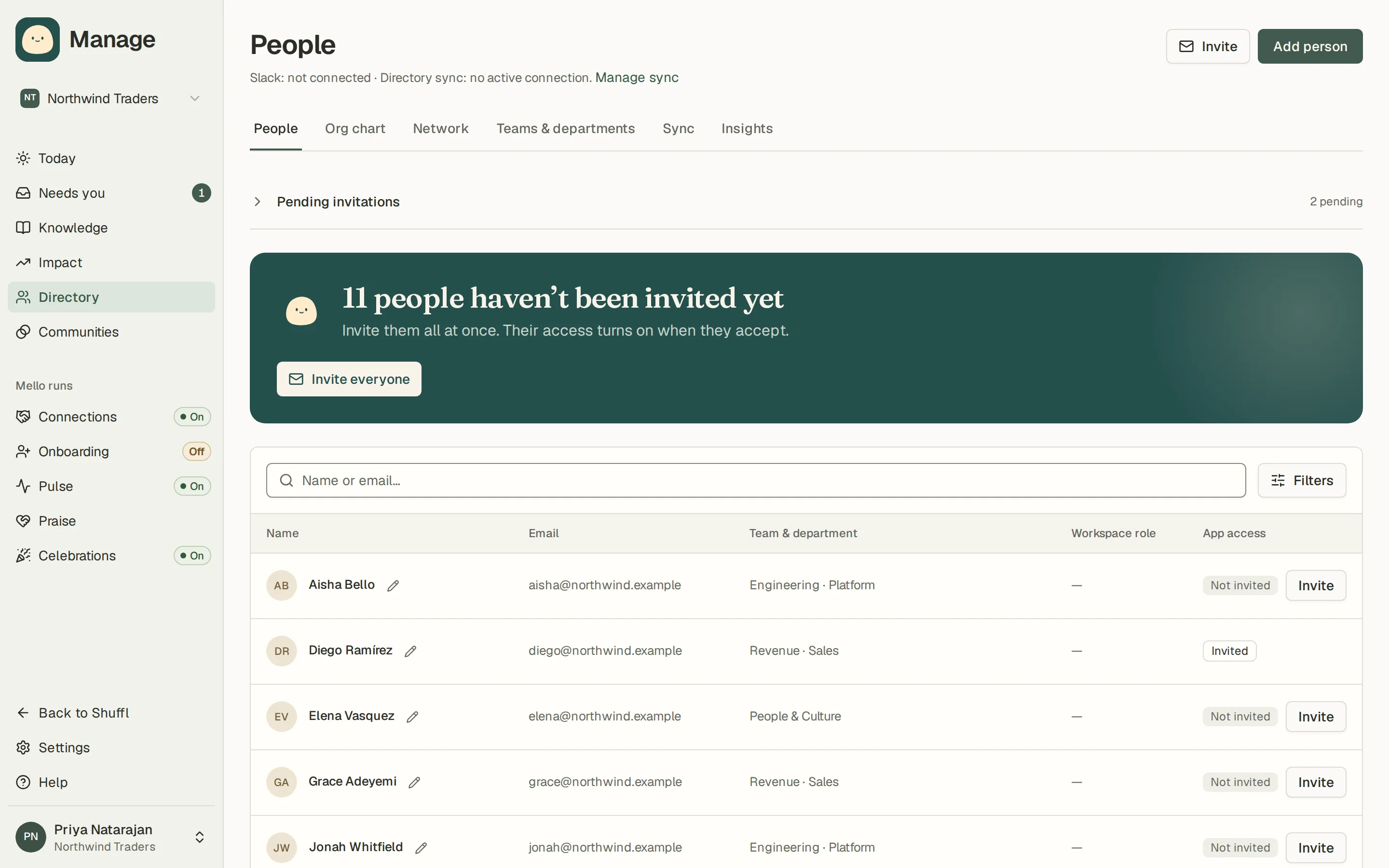Edit Diego Ramírez with pencil icon

click(410, 651)
